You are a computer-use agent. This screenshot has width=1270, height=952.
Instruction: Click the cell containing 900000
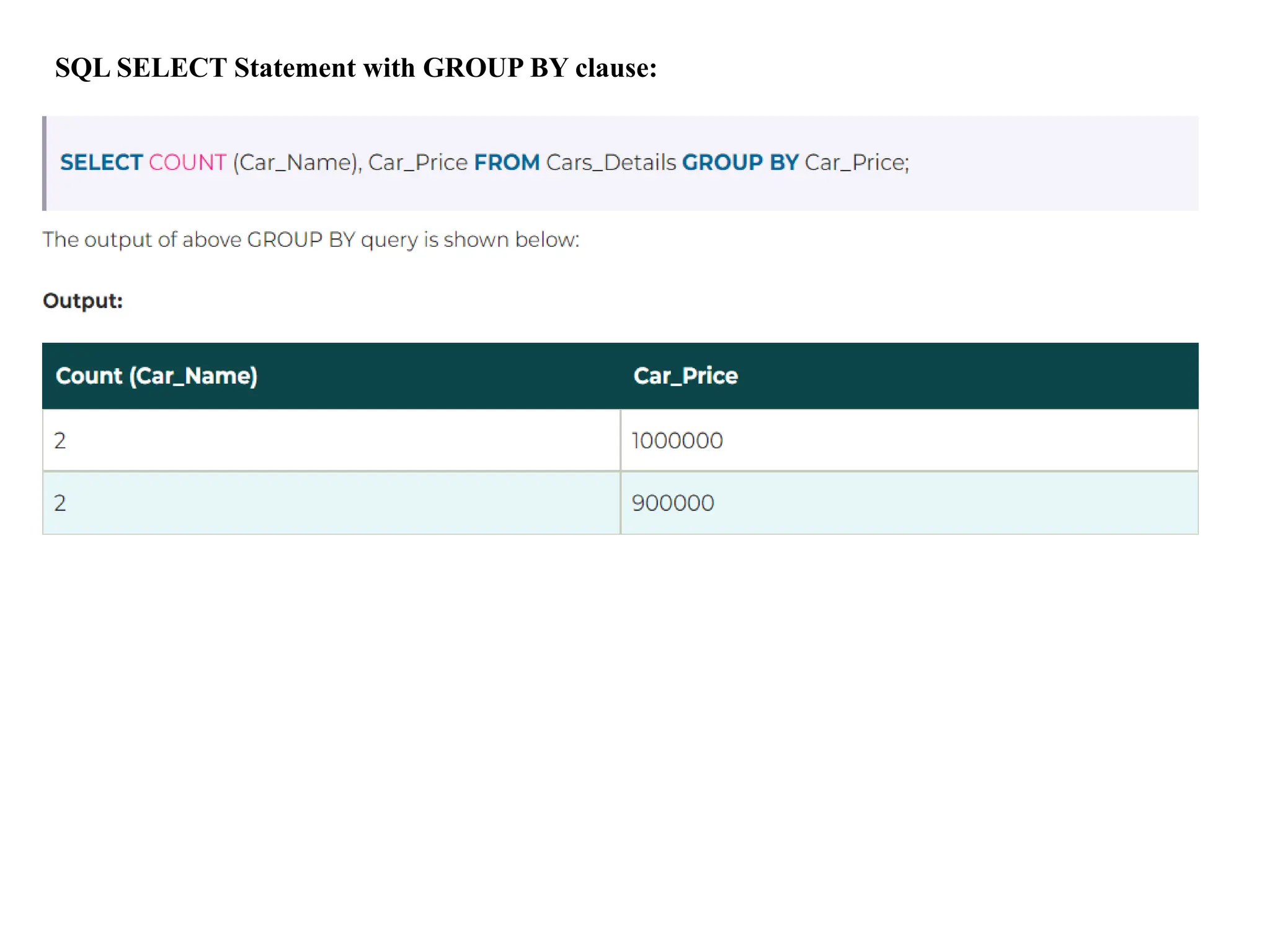coord(909,503)
